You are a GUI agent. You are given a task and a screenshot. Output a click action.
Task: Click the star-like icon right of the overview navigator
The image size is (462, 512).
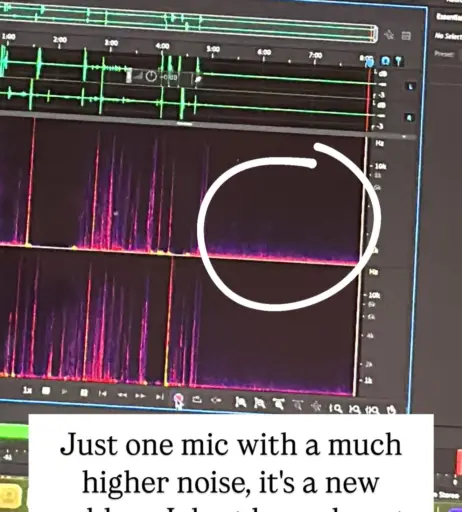pos(389,34)
